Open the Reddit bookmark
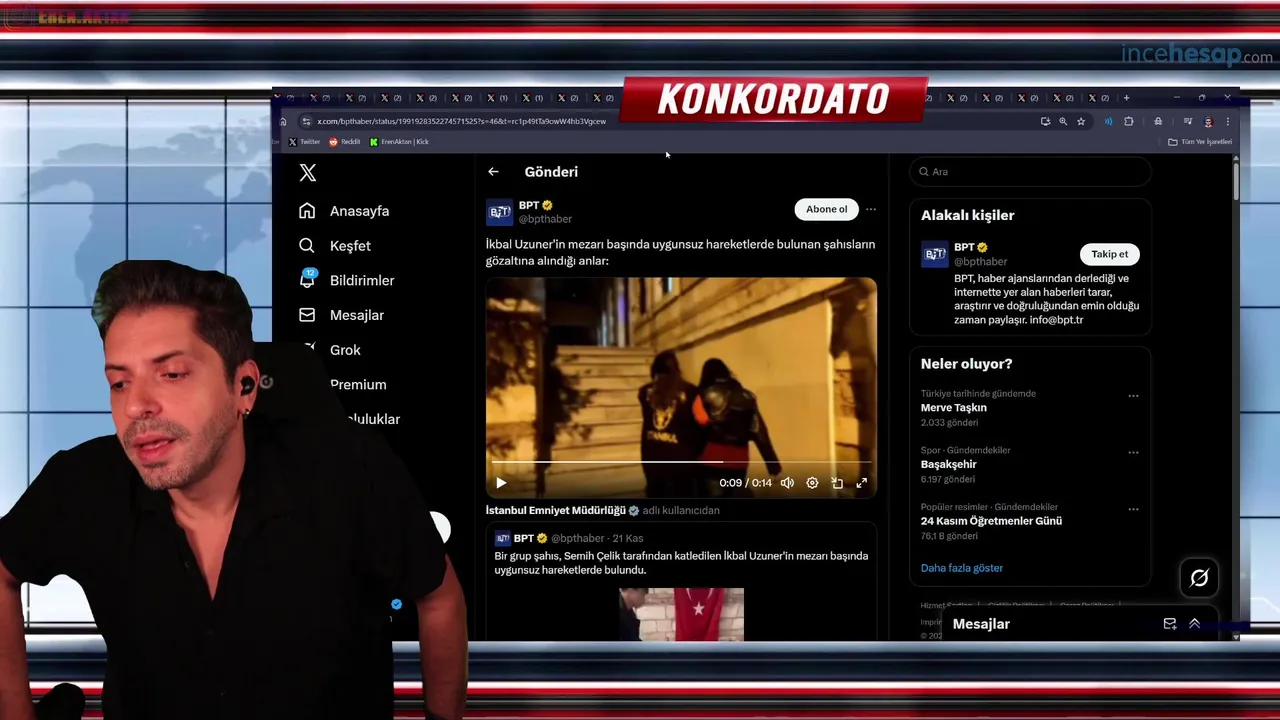1280x720 pixels. point(344,142)
